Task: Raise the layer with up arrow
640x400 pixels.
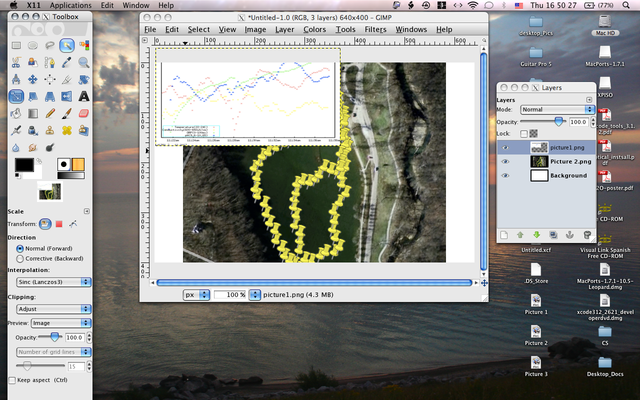Action: coord(520,235)
